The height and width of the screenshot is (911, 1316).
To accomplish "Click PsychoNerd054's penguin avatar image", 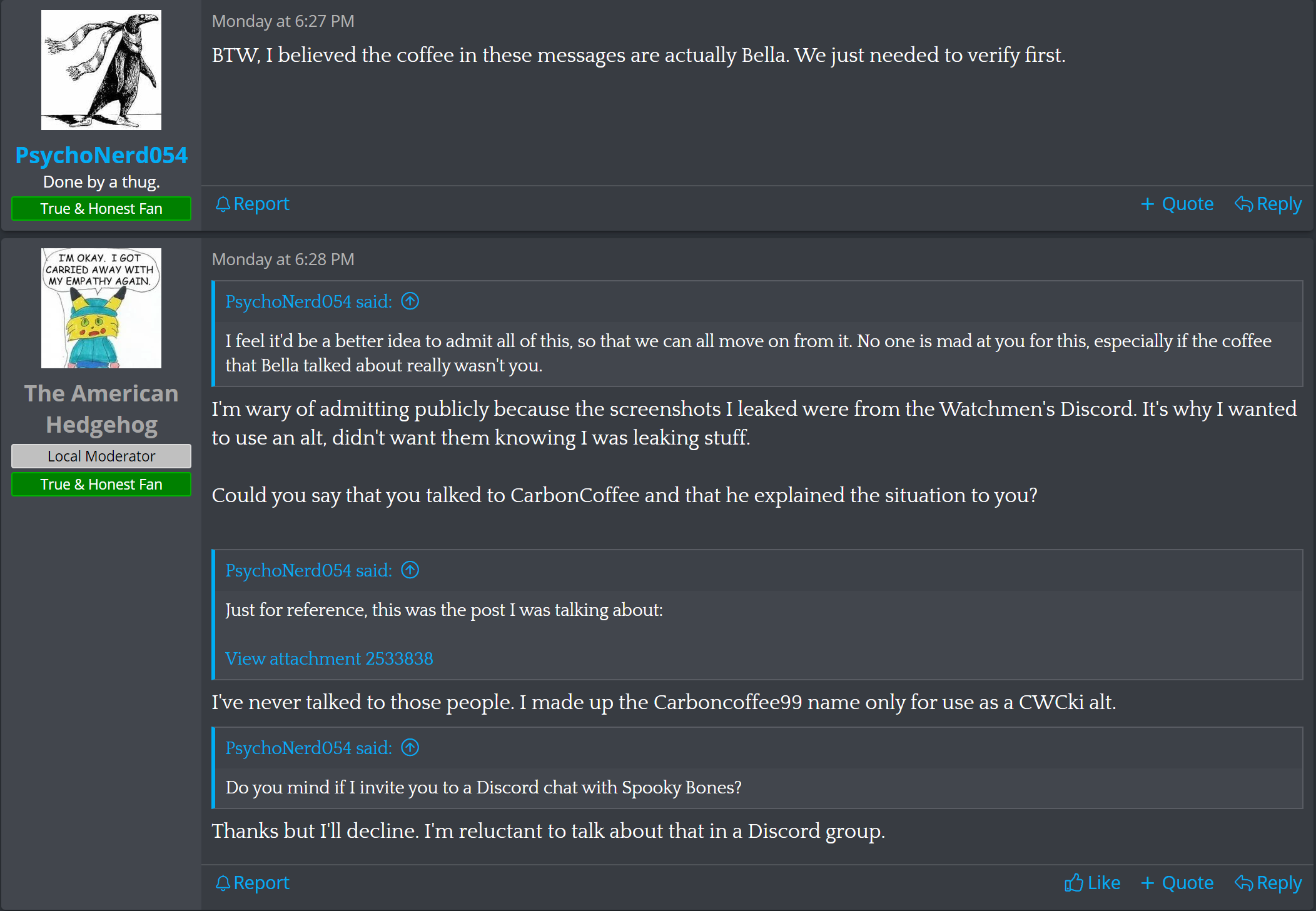I will pyautogui.click(x=101, y=70).
